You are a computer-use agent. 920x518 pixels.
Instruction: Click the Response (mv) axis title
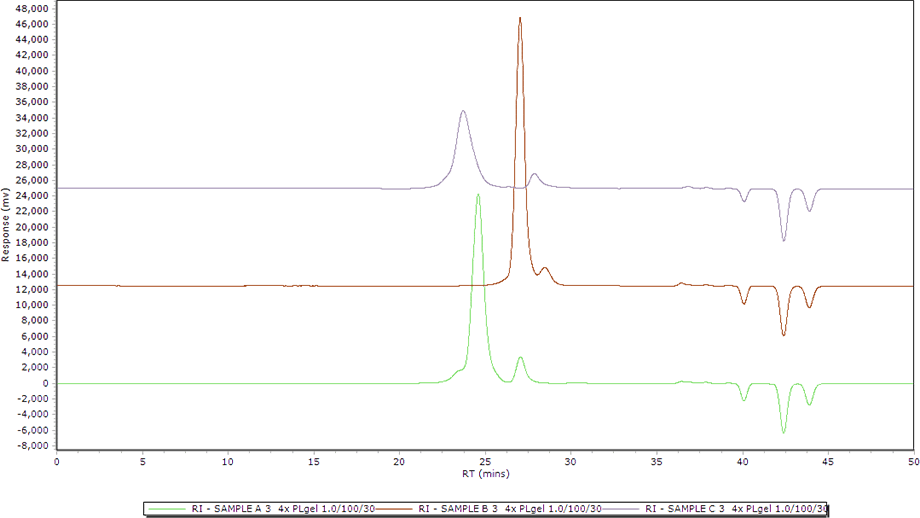tap(7, 228)
